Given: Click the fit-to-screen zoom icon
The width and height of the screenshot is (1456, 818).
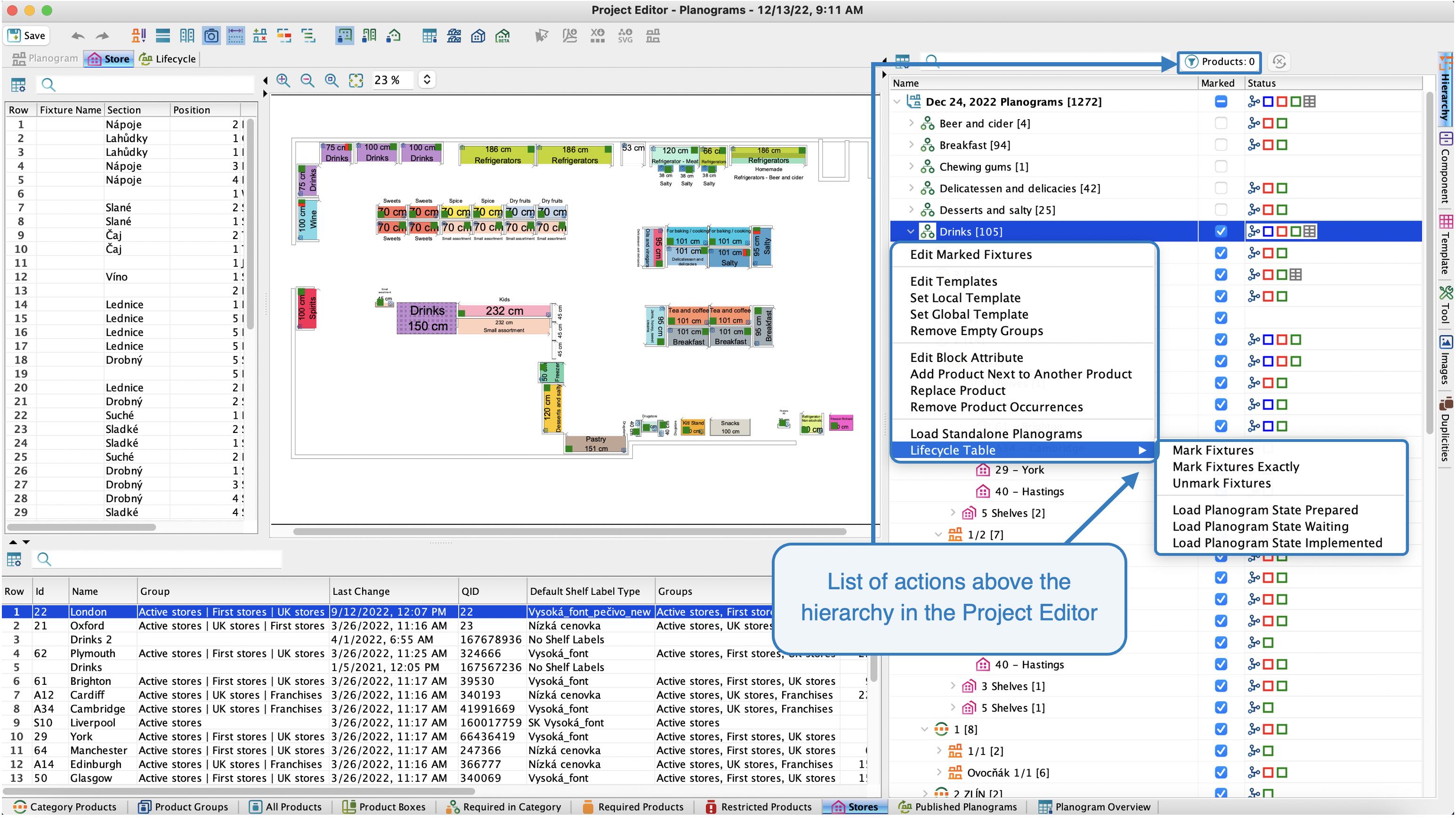Looking at the screenshot, I should click(x=356, y=80).
